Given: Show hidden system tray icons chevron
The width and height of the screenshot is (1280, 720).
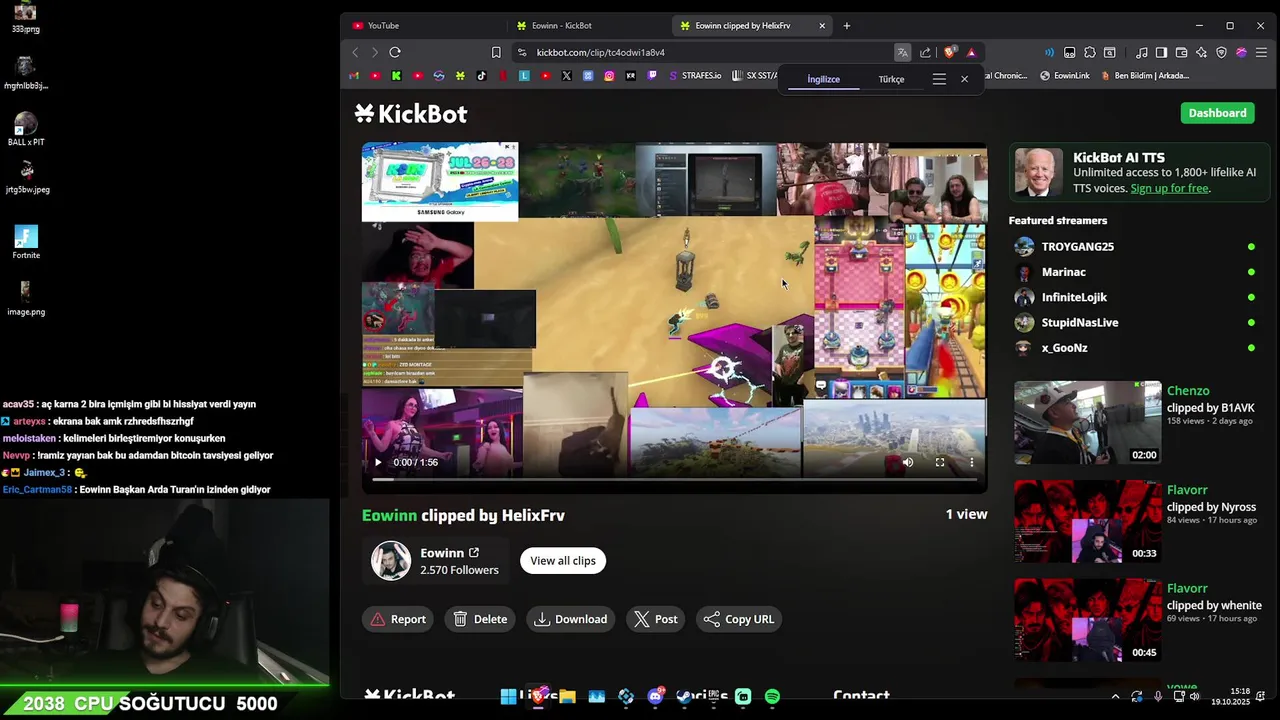Looking at the screenshot, I should tap(1116, 697).
